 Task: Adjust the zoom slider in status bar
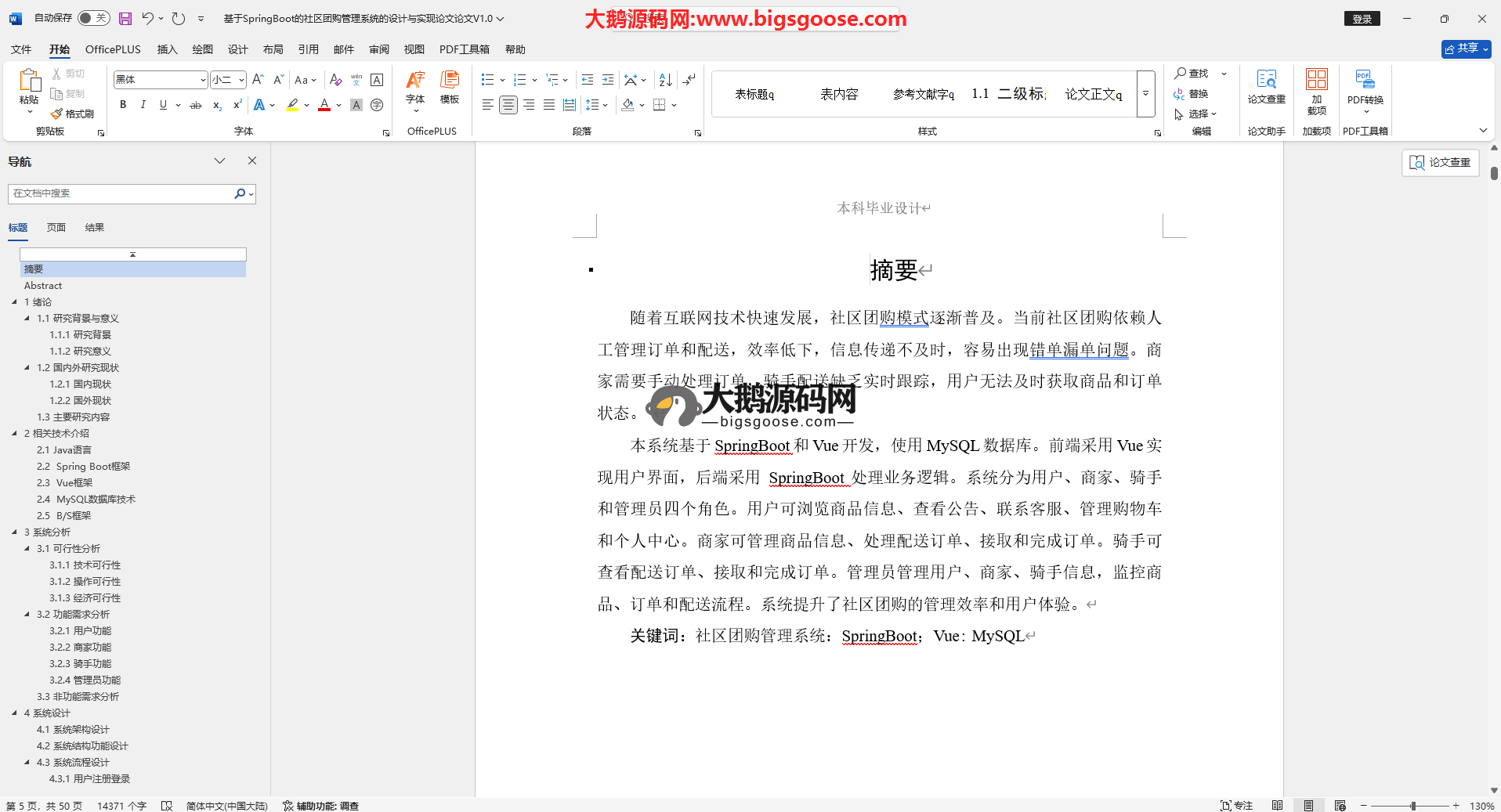[1413, 806]
